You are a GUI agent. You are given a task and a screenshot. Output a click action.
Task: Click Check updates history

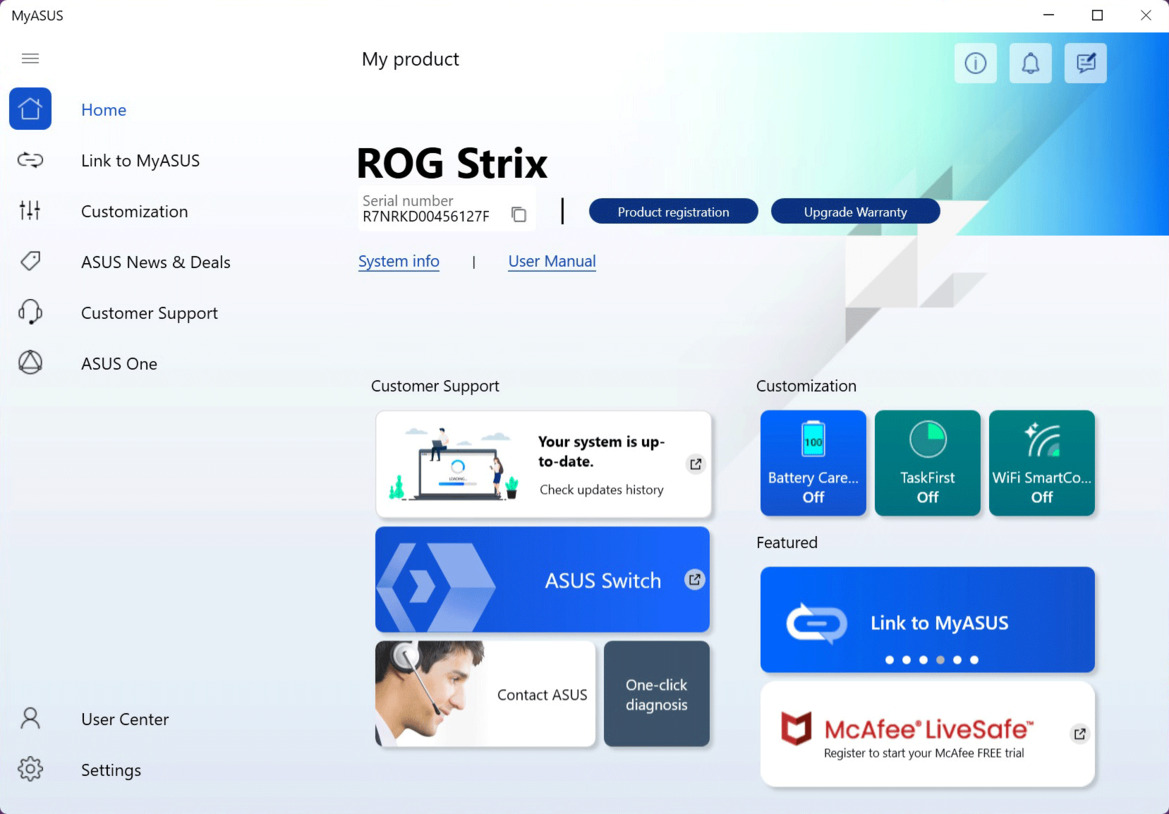[x=602, y=490]
